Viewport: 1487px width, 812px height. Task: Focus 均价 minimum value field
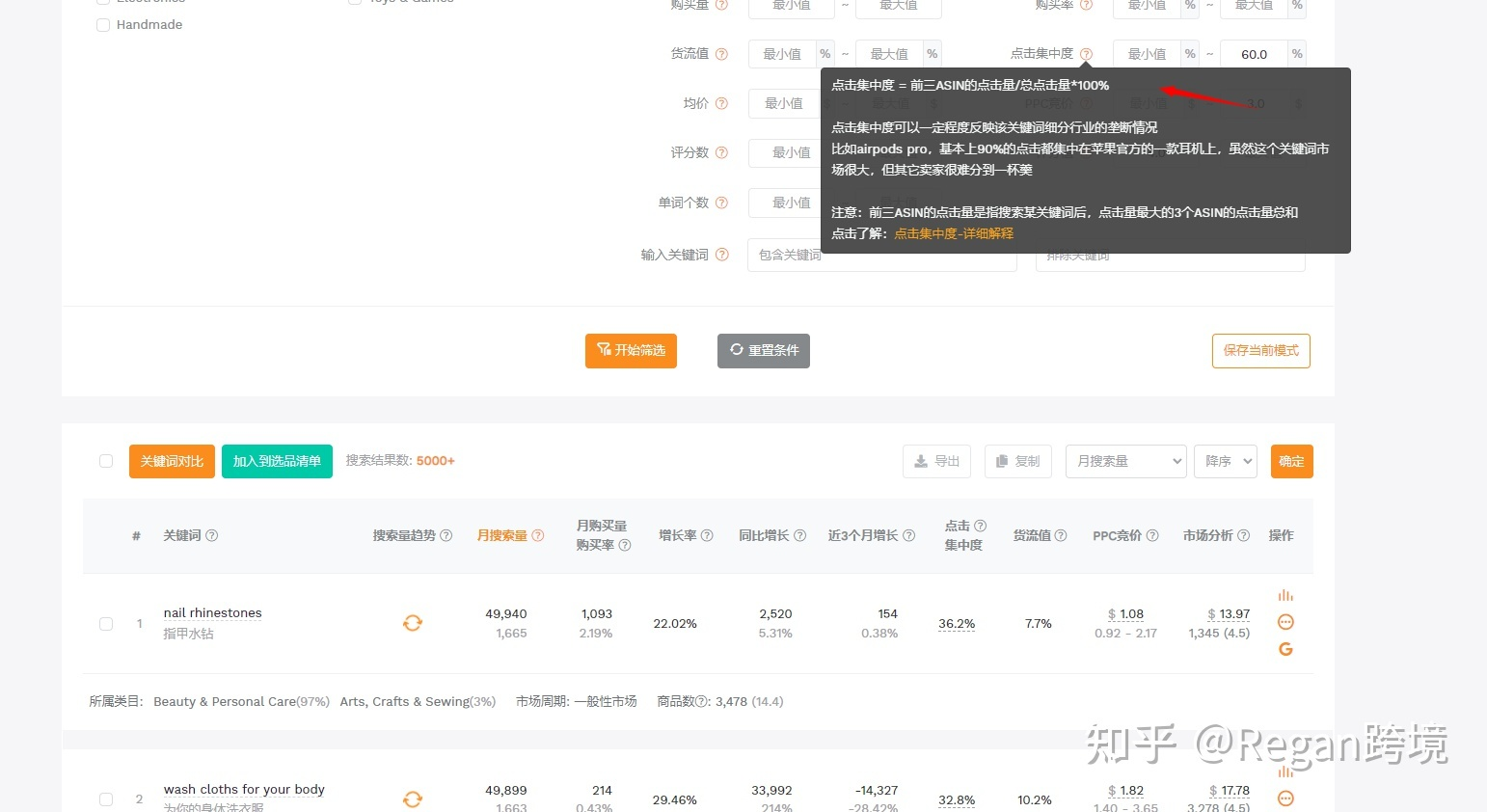pos(784,103)
